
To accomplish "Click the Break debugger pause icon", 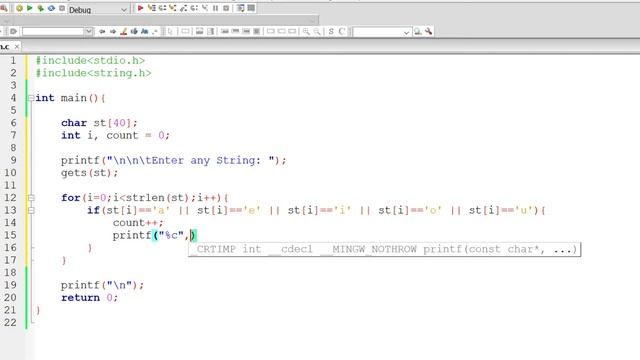I will click(x=215, y=8).
